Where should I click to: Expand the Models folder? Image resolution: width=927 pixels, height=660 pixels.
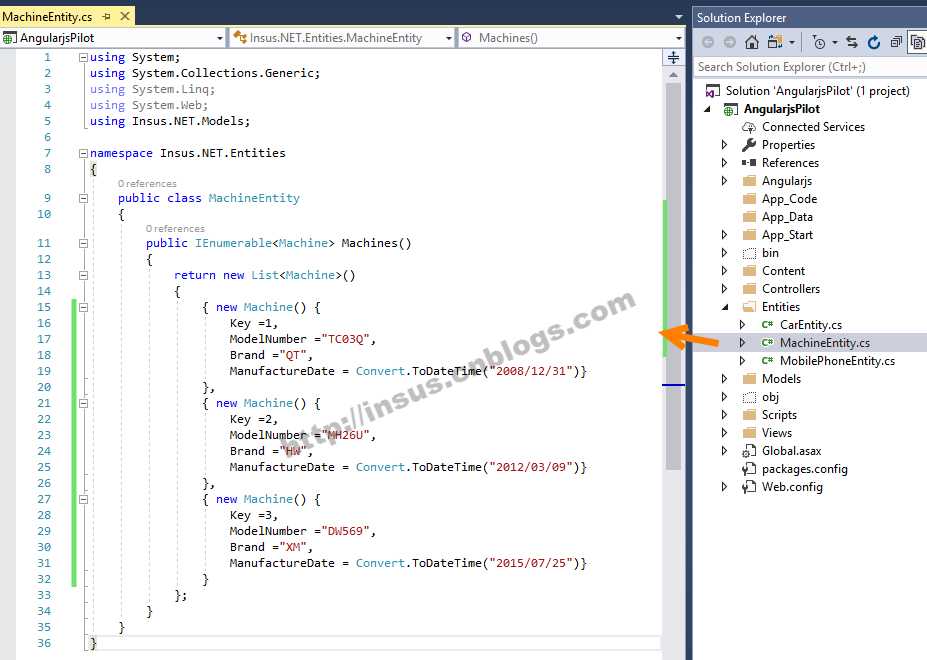tap(725, 379)
